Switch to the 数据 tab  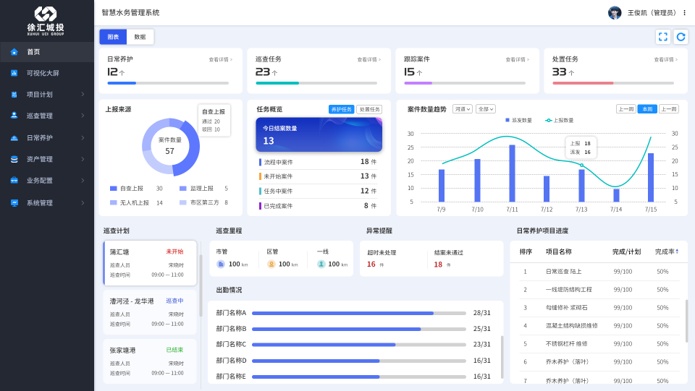[x=140, y=37]
